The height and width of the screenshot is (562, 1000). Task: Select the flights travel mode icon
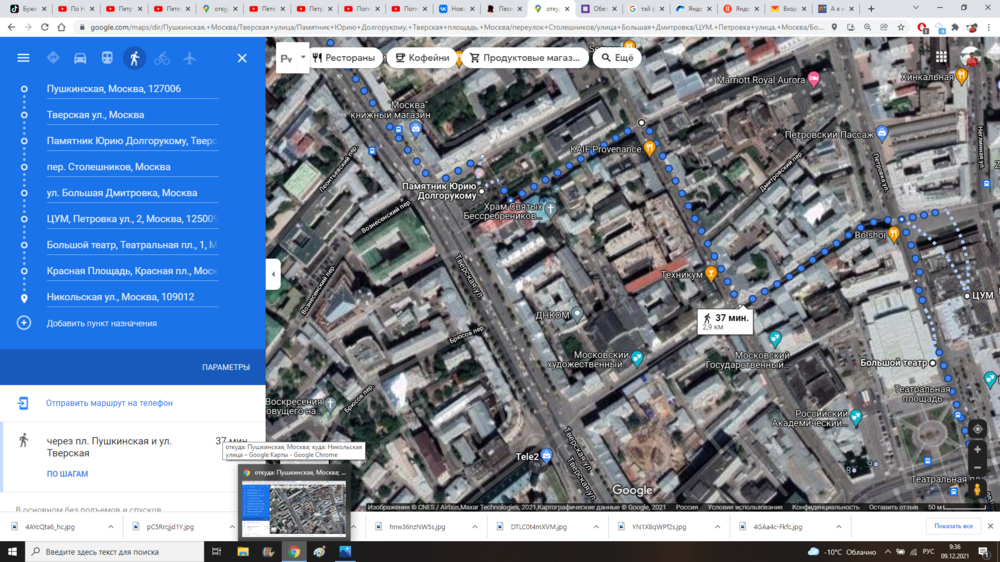tap(189, 58)
